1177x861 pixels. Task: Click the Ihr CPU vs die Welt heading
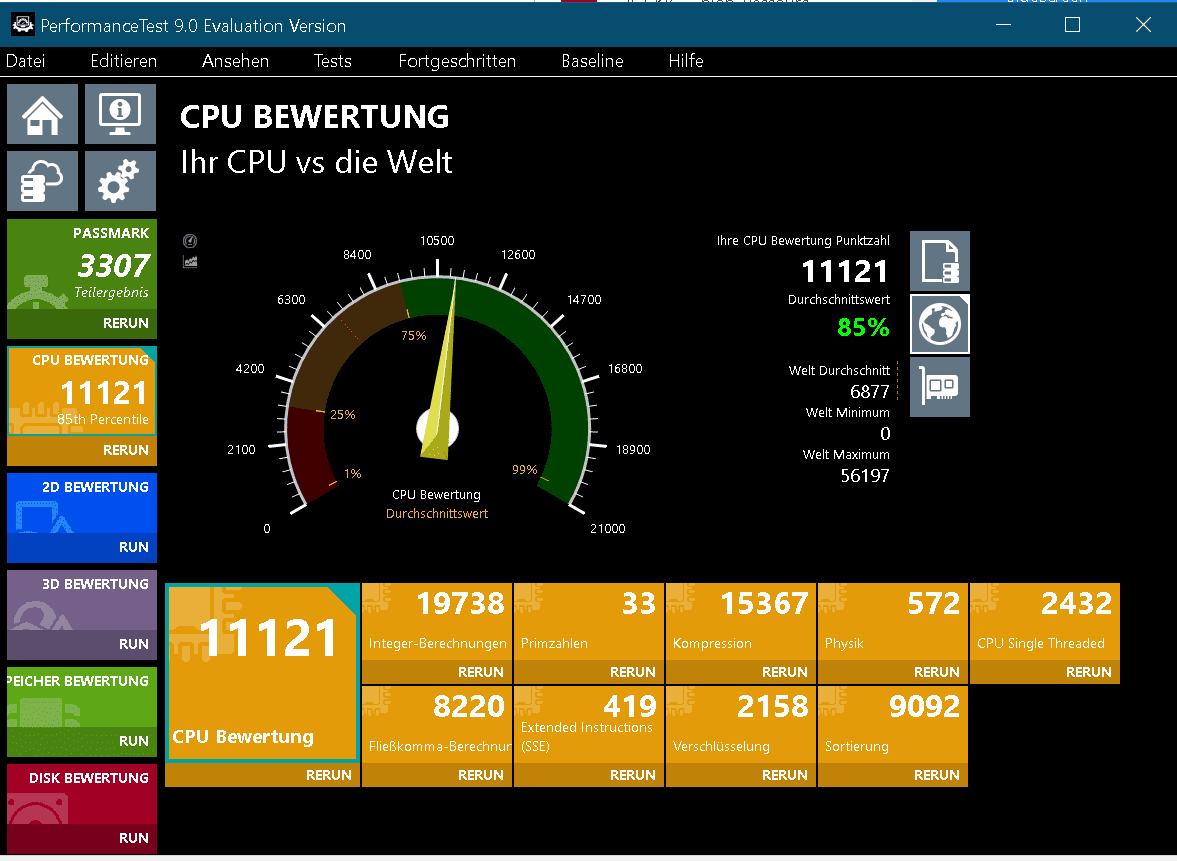(316, 162)
